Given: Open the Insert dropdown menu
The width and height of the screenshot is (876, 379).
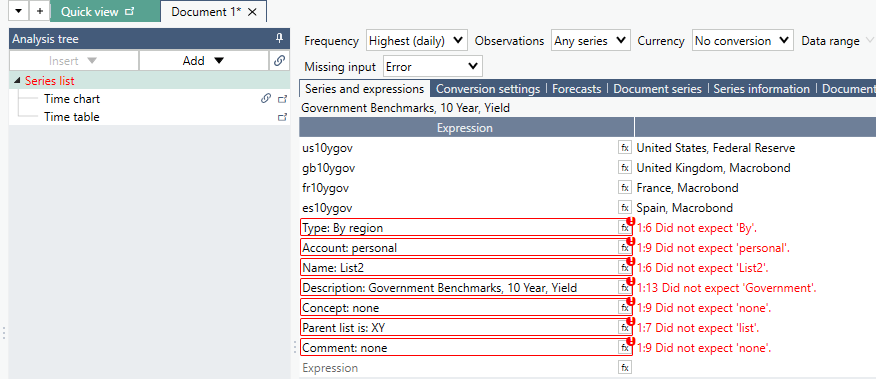Looking at the screenshot, I should (73, 60).
